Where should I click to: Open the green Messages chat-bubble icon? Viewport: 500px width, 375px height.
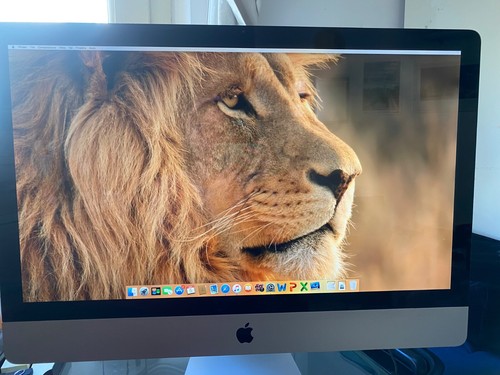(x=167, y=291)
